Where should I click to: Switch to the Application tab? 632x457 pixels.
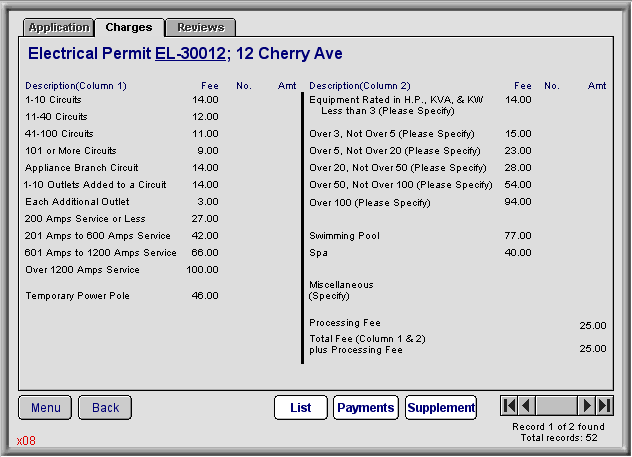(x=59, y=27)
